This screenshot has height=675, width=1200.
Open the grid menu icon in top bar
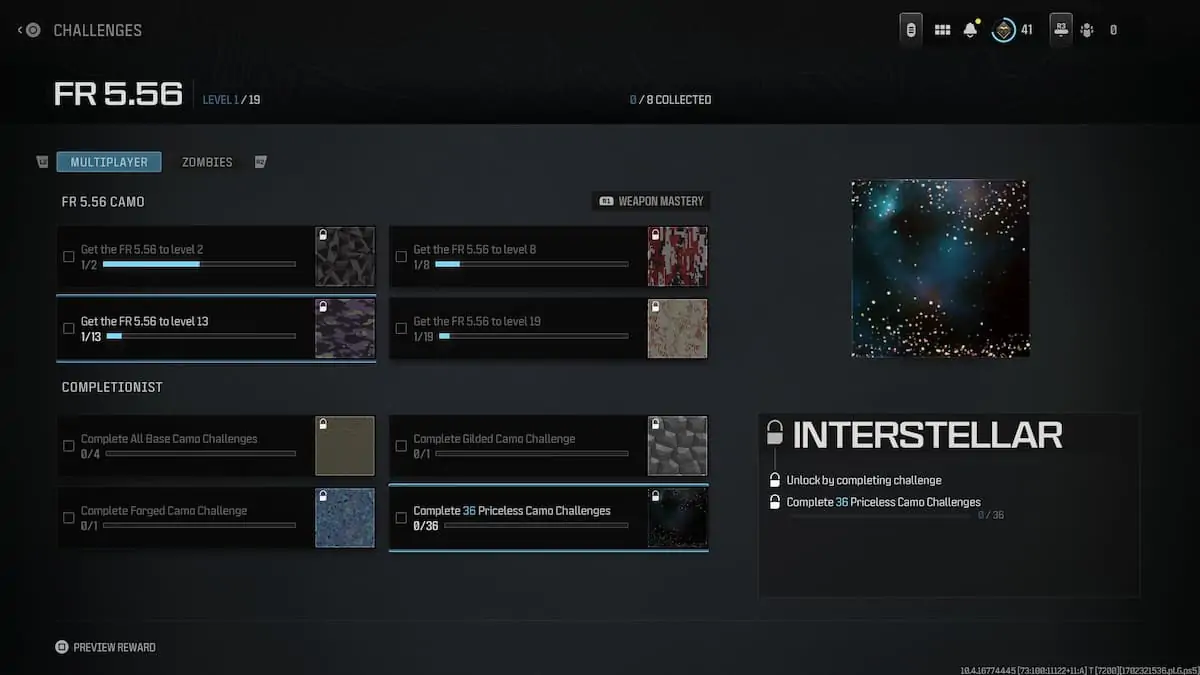[x=942, y=30]
